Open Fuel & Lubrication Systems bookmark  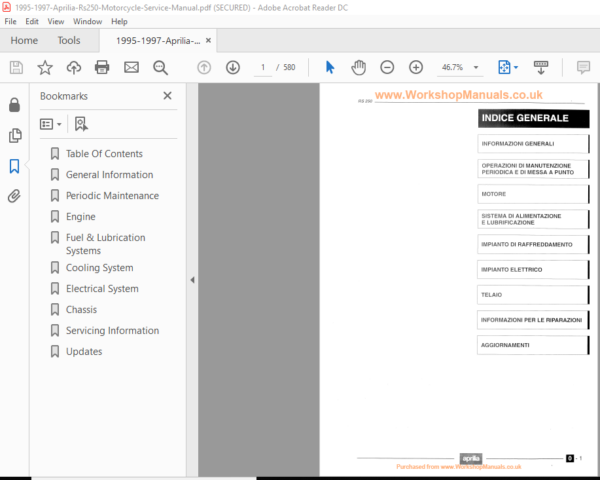click(105, 244)
